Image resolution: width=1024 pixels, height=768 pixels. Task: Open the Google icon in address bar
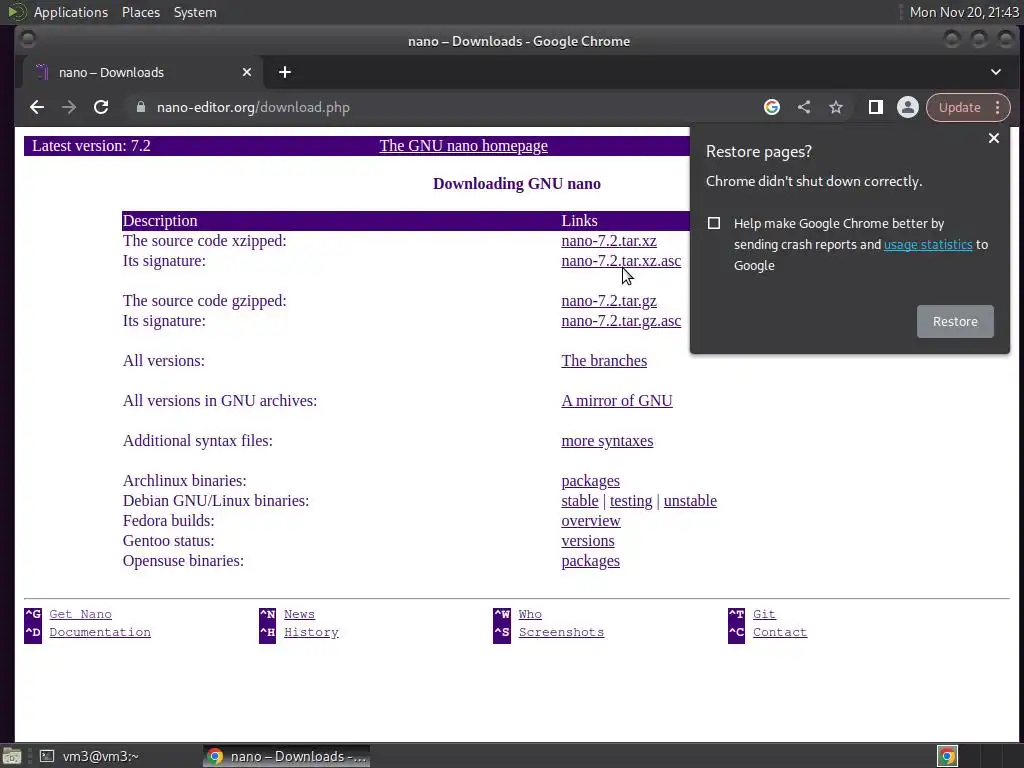coord(772,107)
